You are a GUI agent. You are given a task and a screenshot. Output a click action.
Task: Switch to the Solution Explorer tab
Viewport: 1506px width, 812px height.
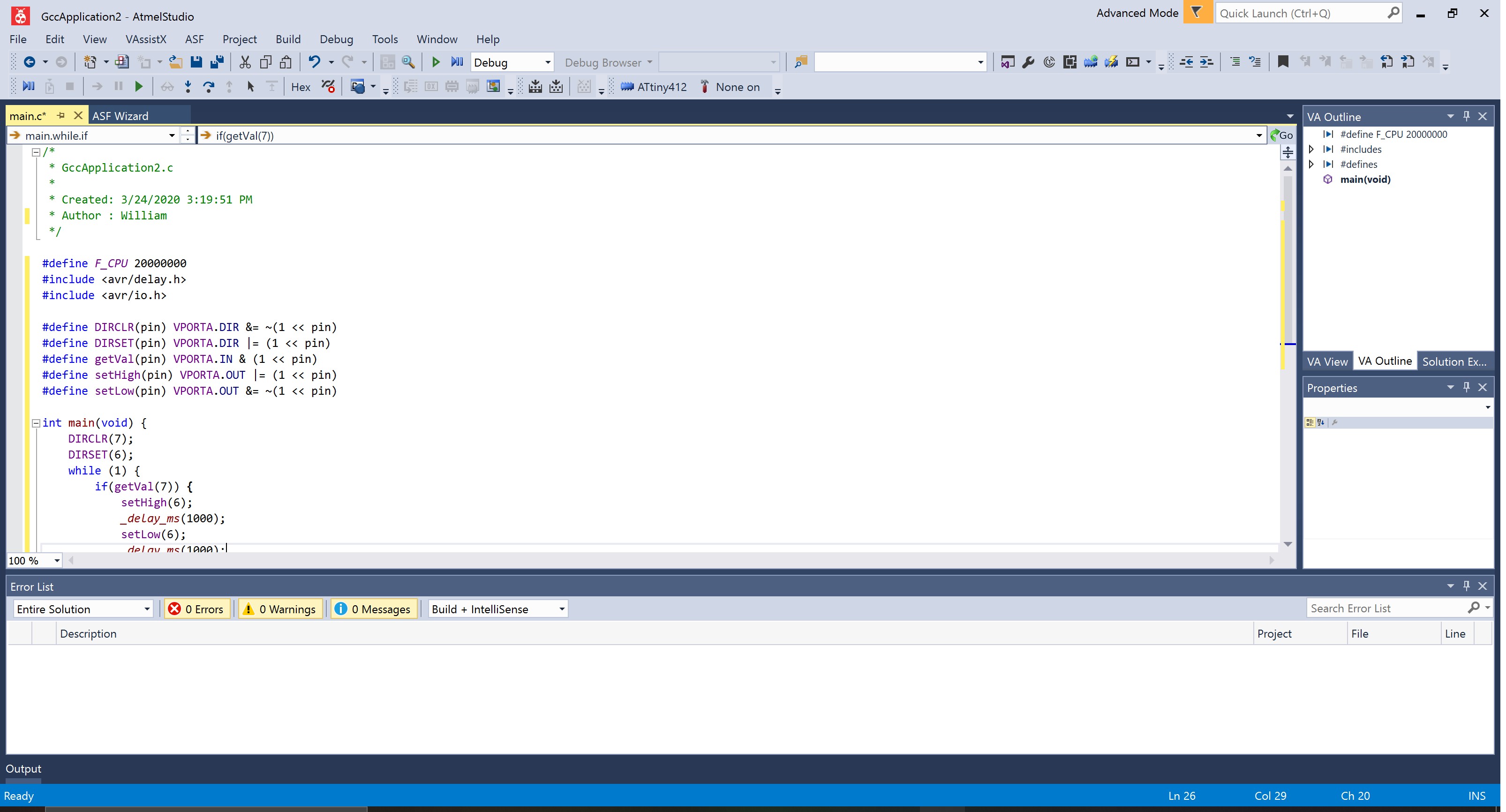[1453, 361]
